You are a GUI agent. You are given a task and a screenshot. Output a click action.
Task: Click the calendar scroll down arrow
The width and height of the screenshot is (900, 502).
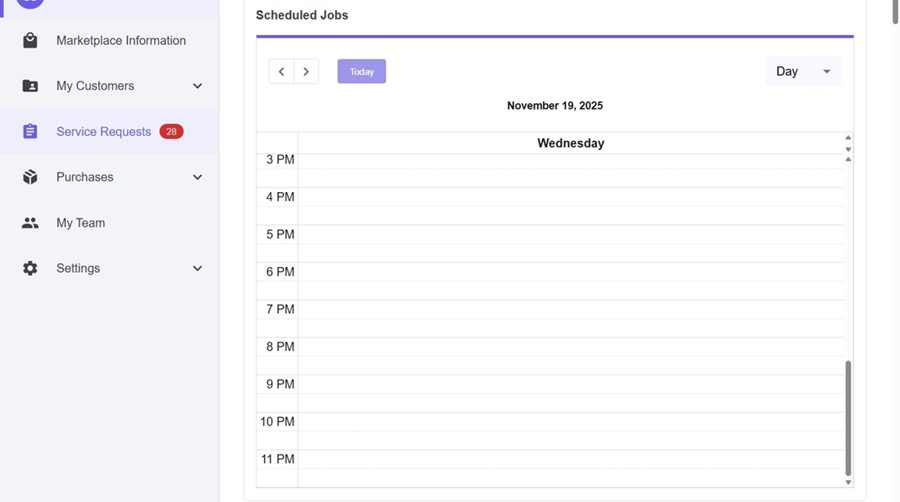pyautogui.click(x=848, y=483)
